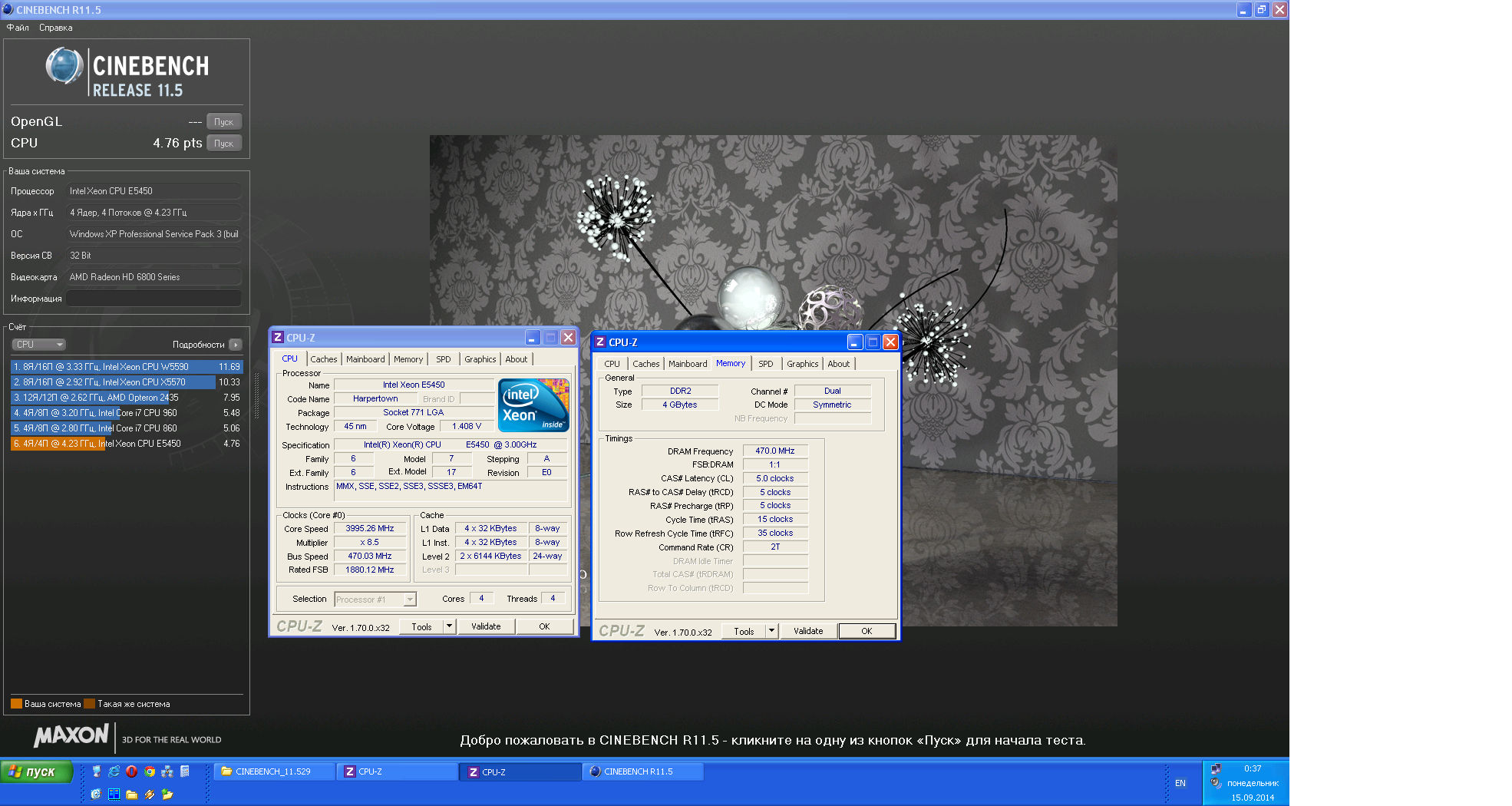Click the blue file manager panels icon in quick launch
The width and height of the screenshot is (1512, 806).
pos(114,794)
